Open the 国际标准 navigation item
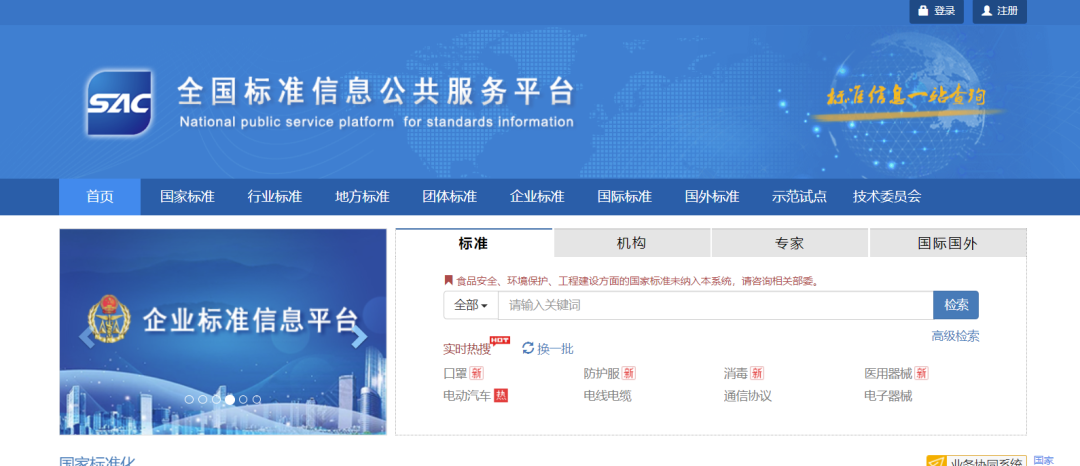Screen dimensions: 1080x466 [x=625, y=197]
